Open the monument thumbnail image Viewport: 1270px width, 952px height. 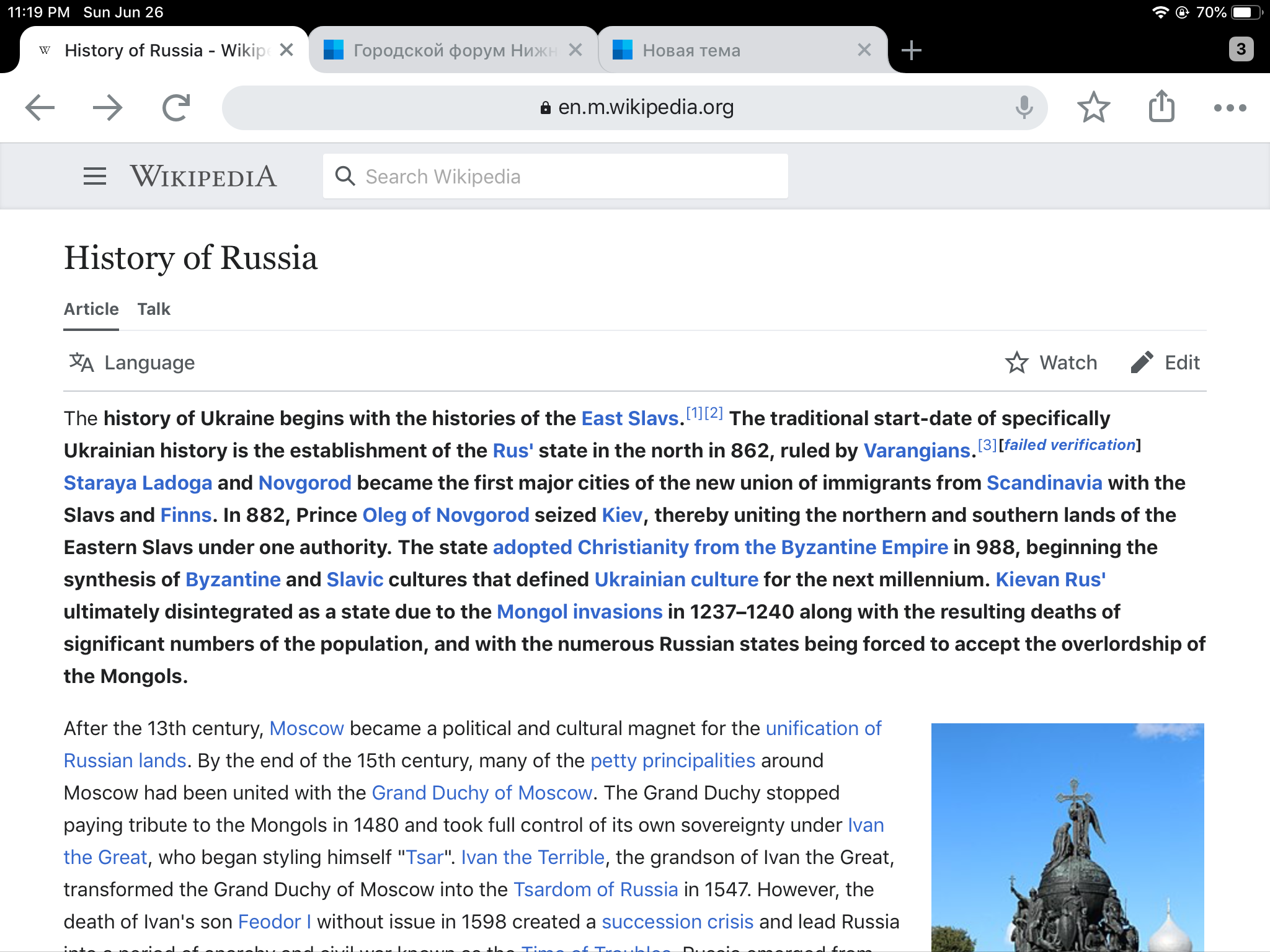coord(1067,837)
